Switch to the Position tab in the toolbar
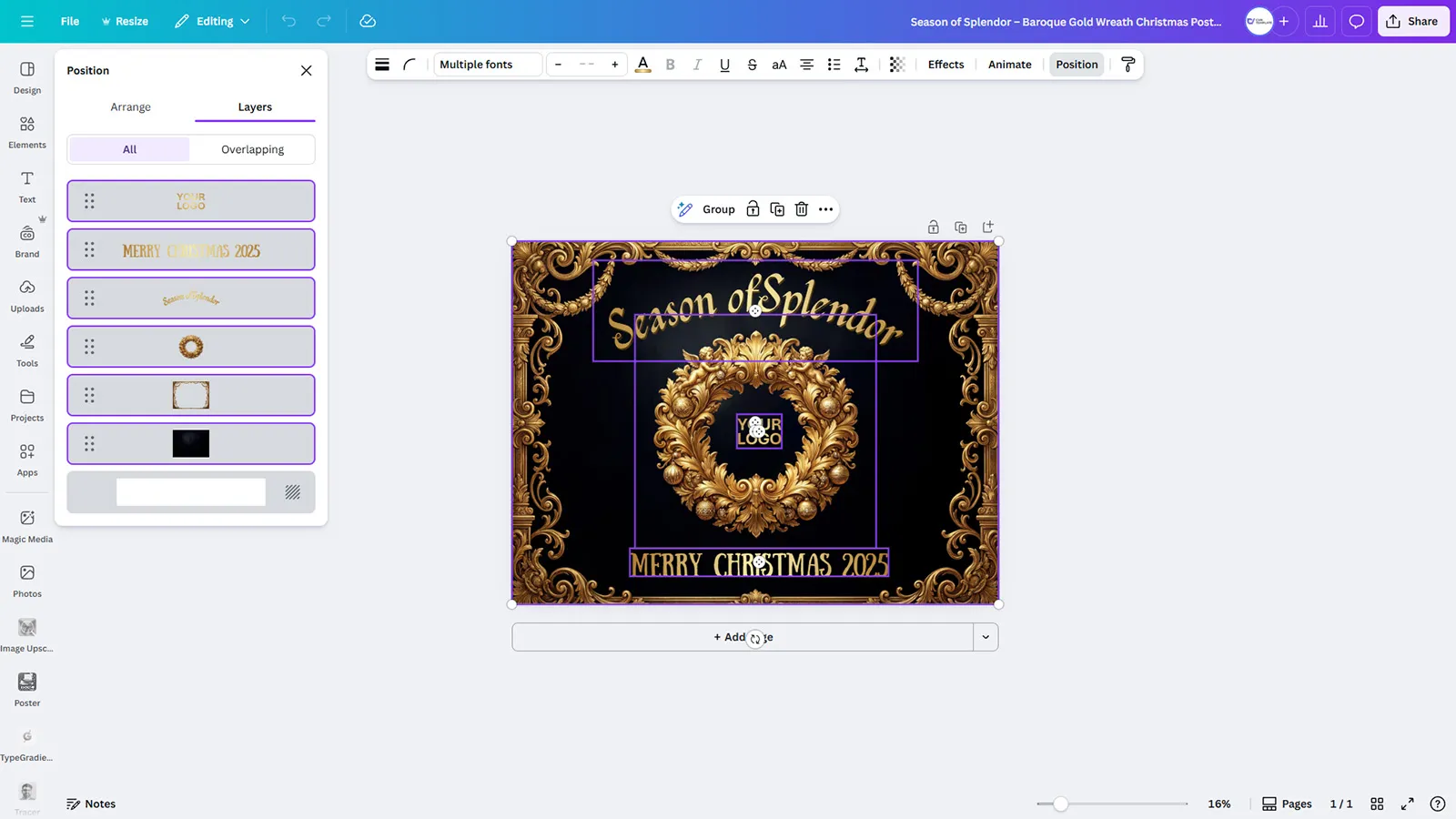Screen dimensions: 1456x819 tap(1077, 64)
